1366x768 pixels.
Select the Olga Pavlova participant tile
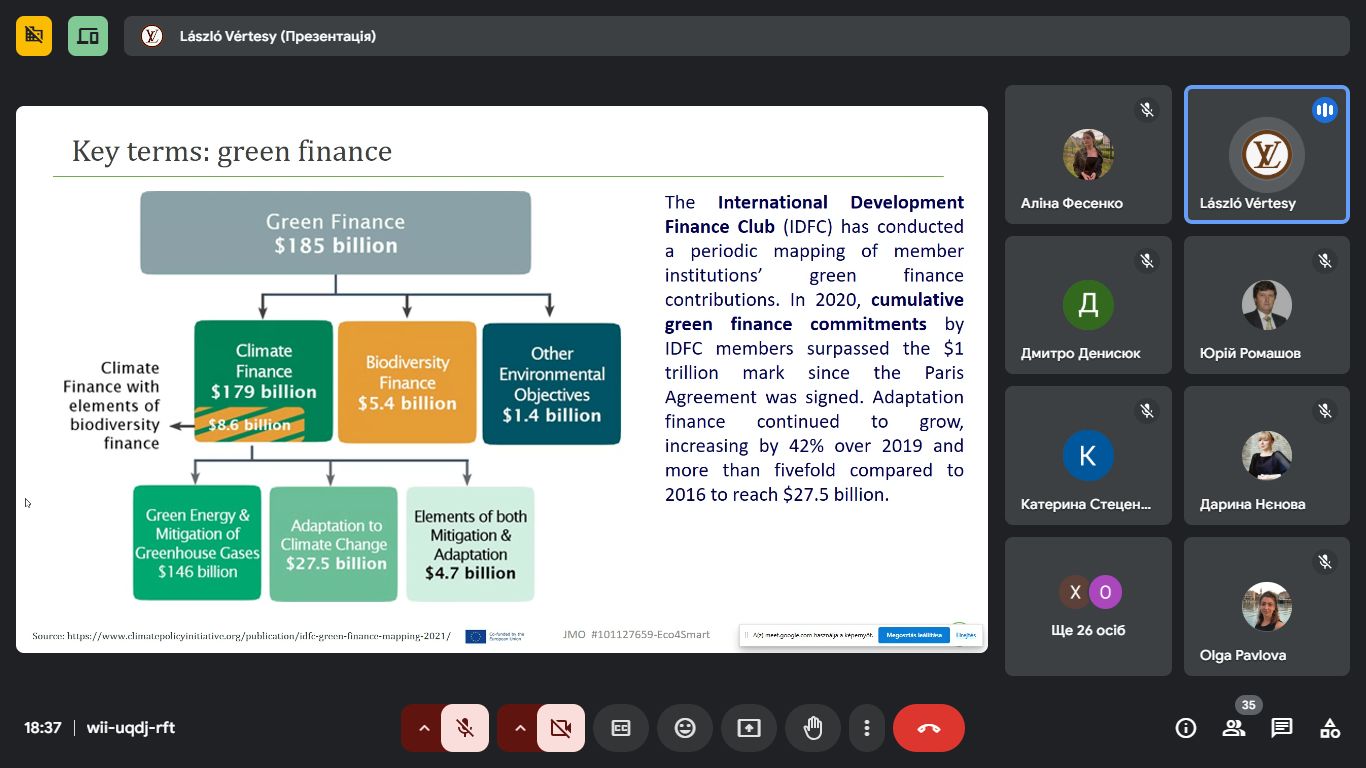[x=1266, y=607]
